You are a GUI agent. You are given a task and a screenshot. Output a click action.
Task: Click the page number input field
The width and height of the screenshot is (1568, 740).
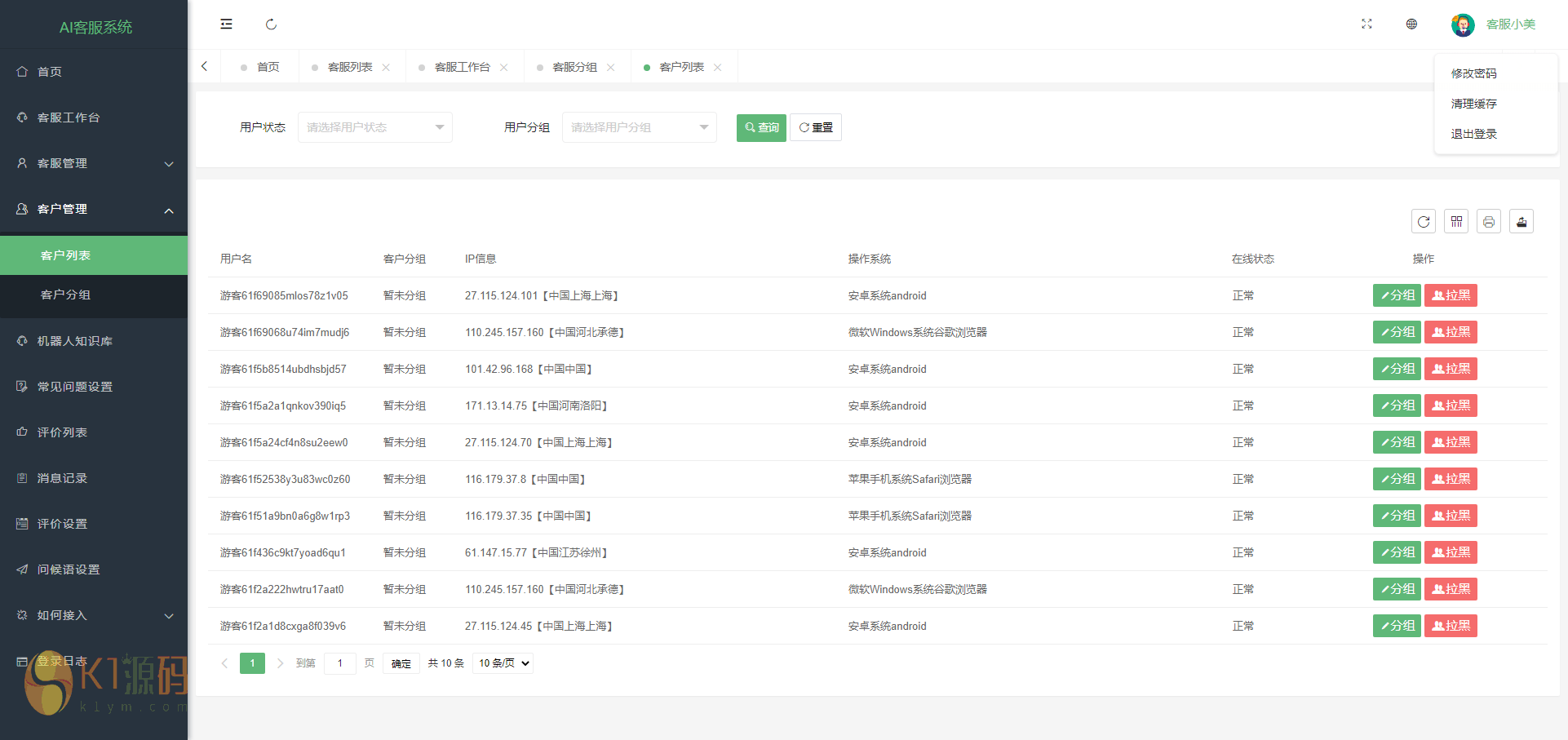[340, 663]
